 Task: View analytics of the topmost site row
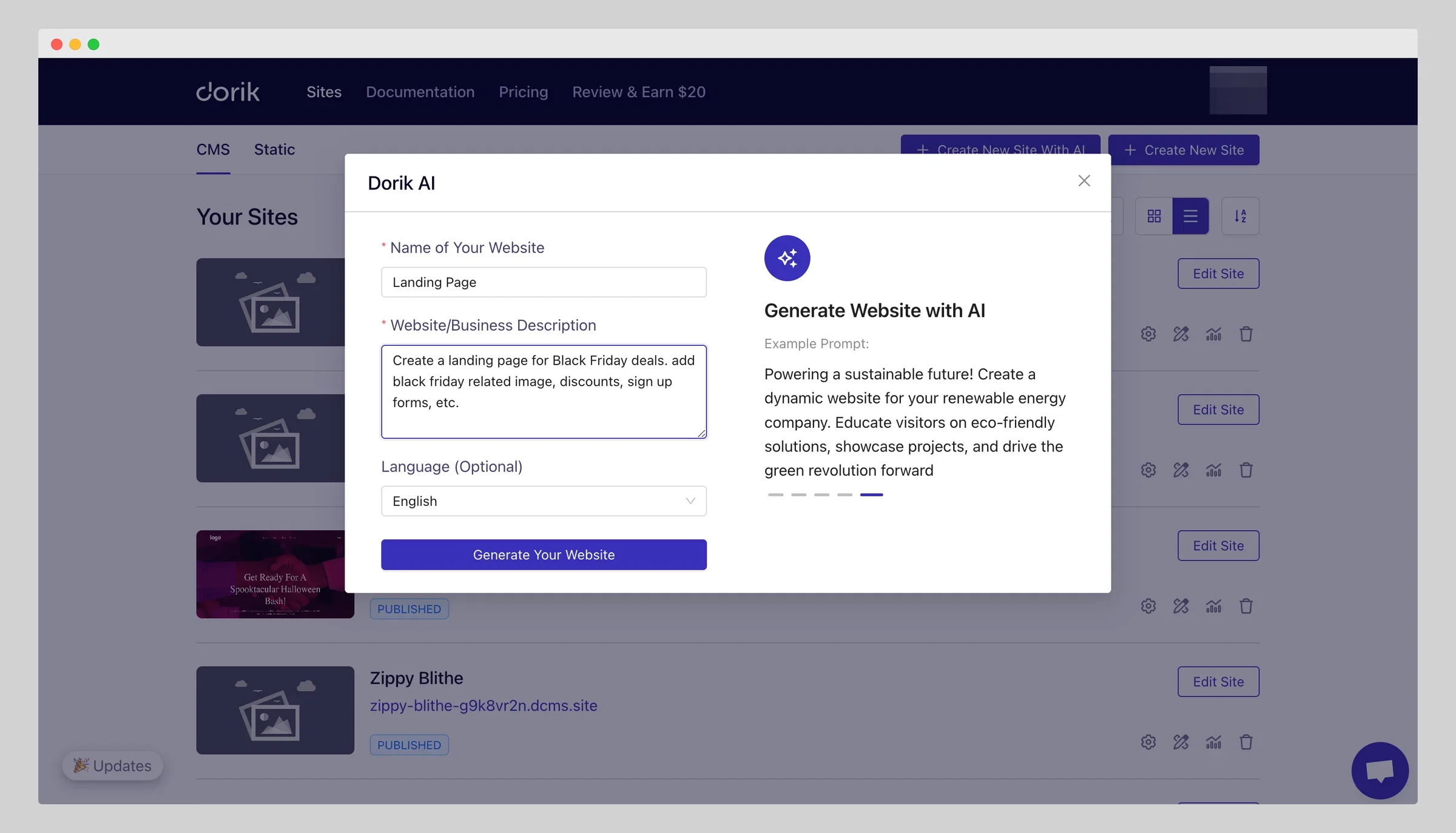(x=1213, y=334)
